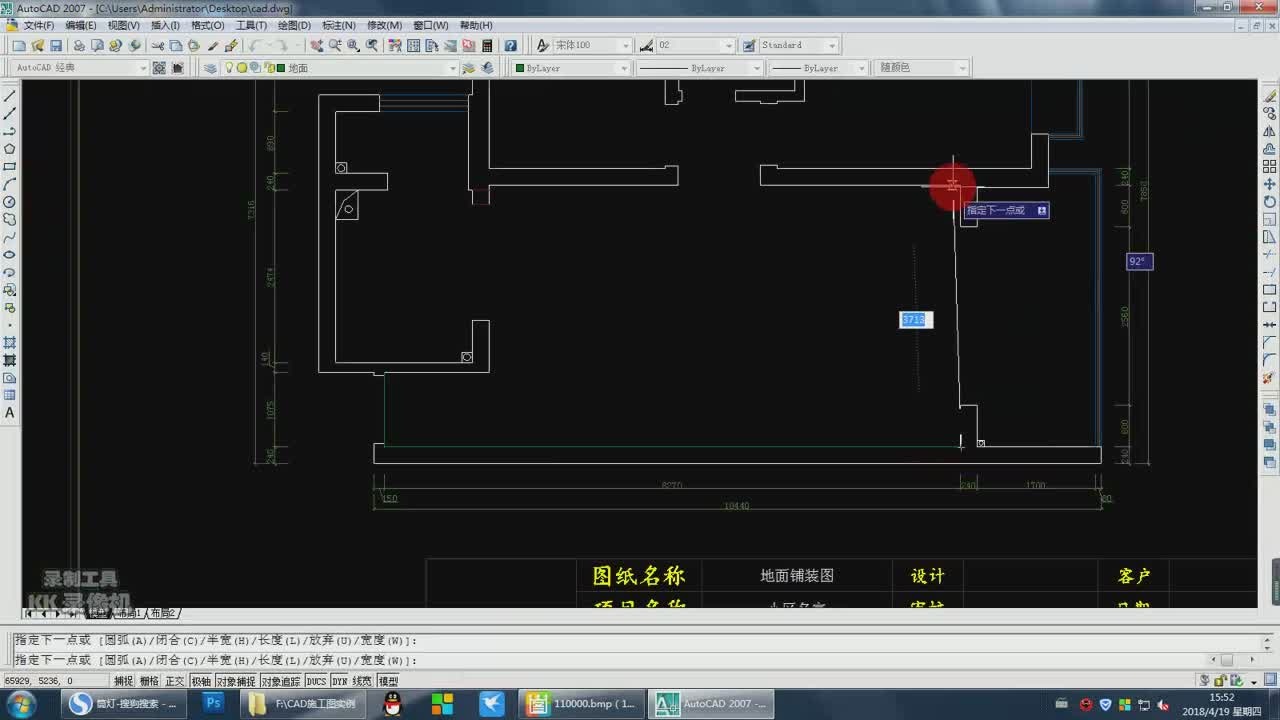Select the Multiline Text A tool
This screenshot has height=720, width=1280.
click(10, 413)
